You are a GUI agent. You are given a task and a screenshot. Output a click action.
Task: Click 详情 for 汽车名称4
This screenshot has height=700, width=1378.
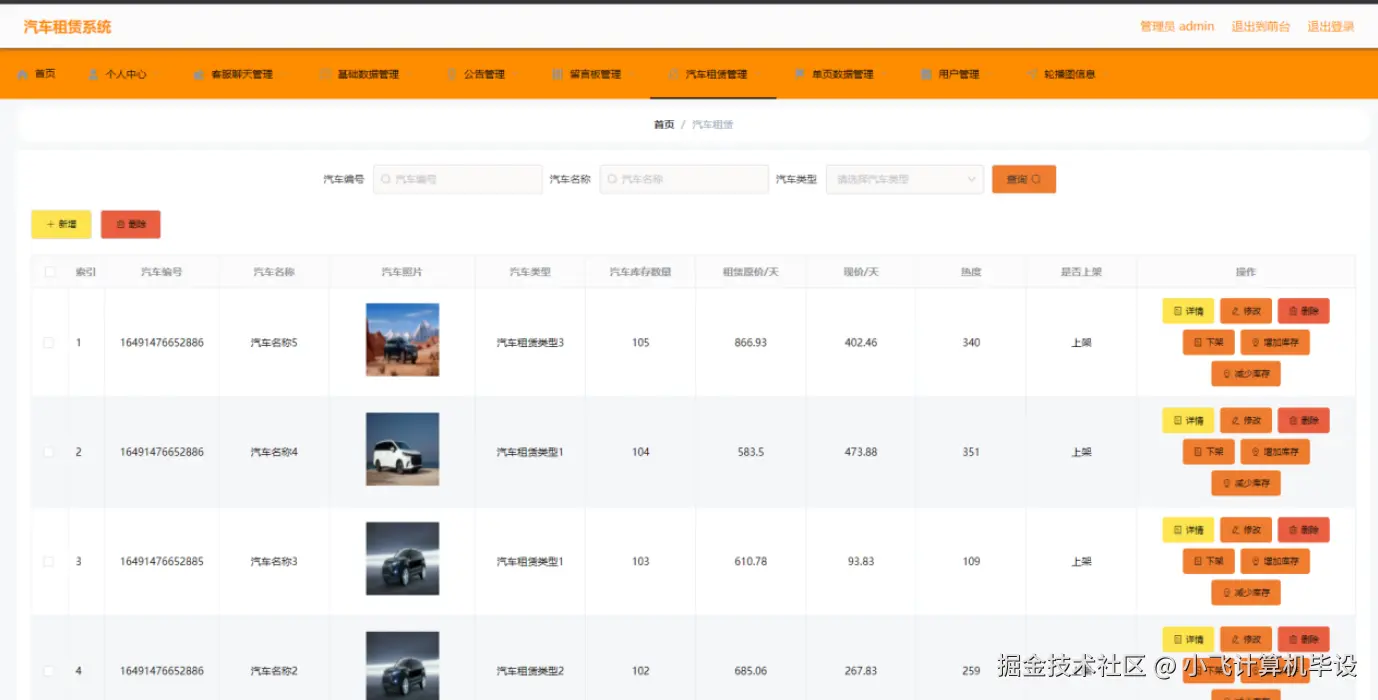1188,421
